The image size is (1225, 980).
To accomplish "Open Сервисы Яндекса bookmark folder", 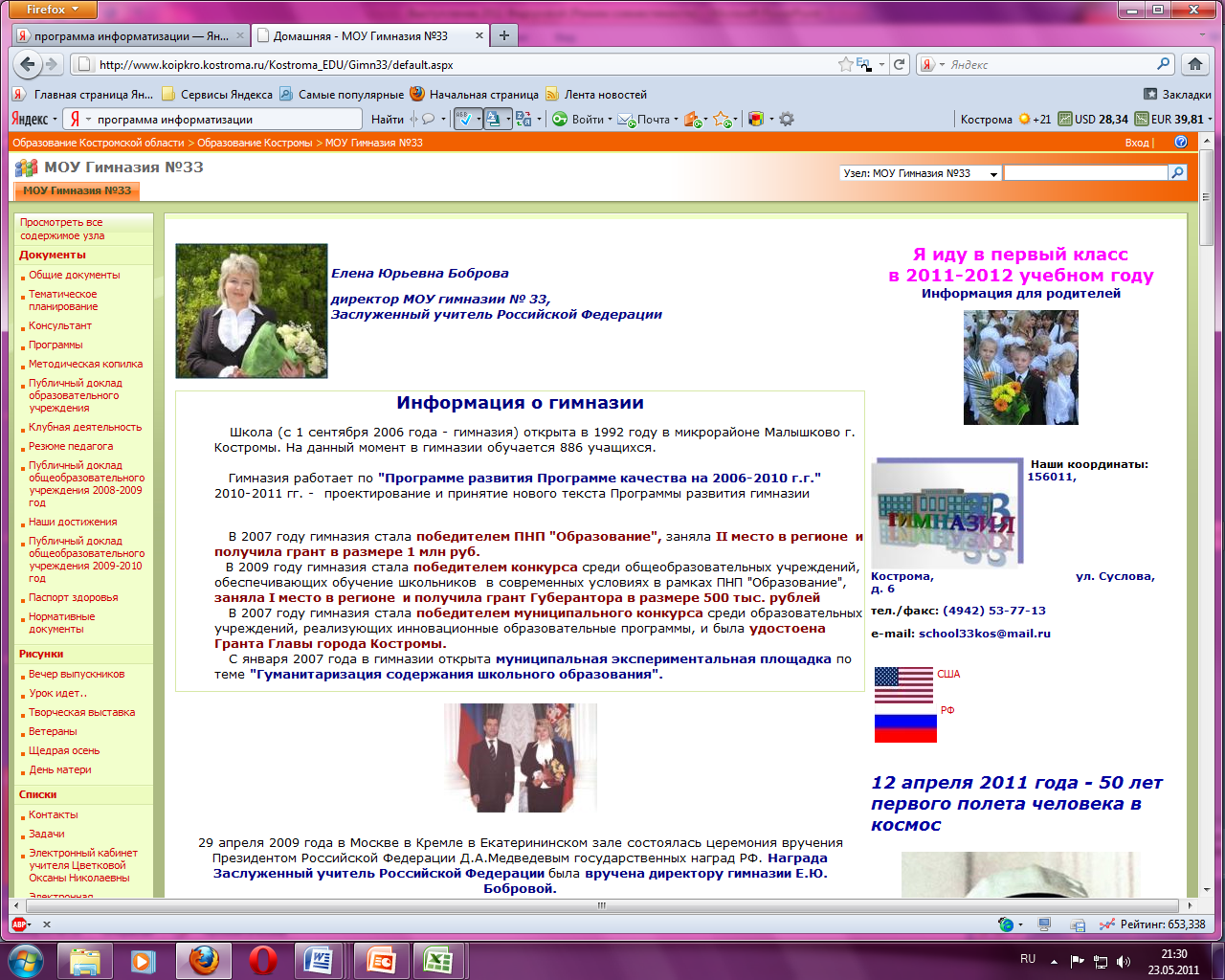I will 217,94.
